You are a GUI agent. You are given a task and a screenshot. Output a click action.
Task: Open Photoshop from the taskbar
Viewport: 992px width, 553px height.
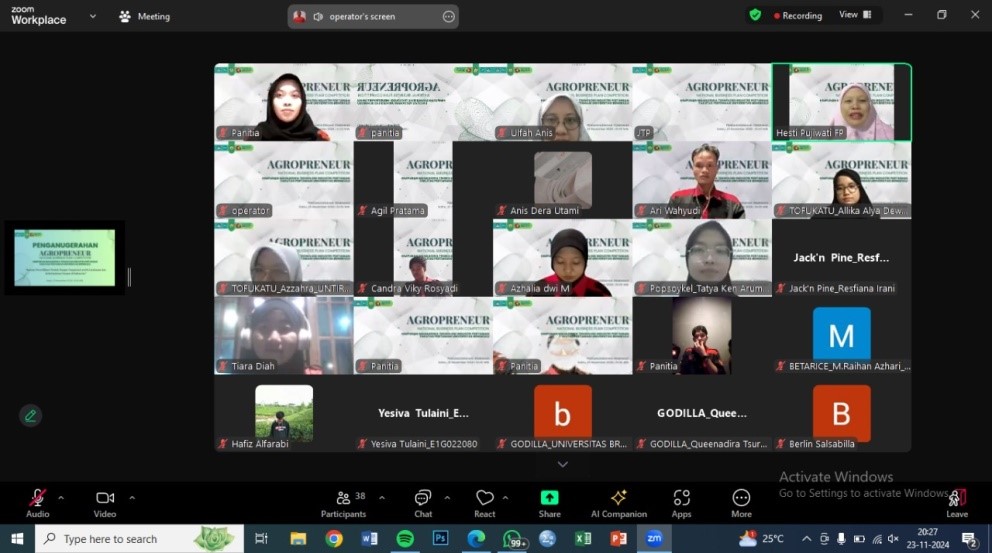440,538
